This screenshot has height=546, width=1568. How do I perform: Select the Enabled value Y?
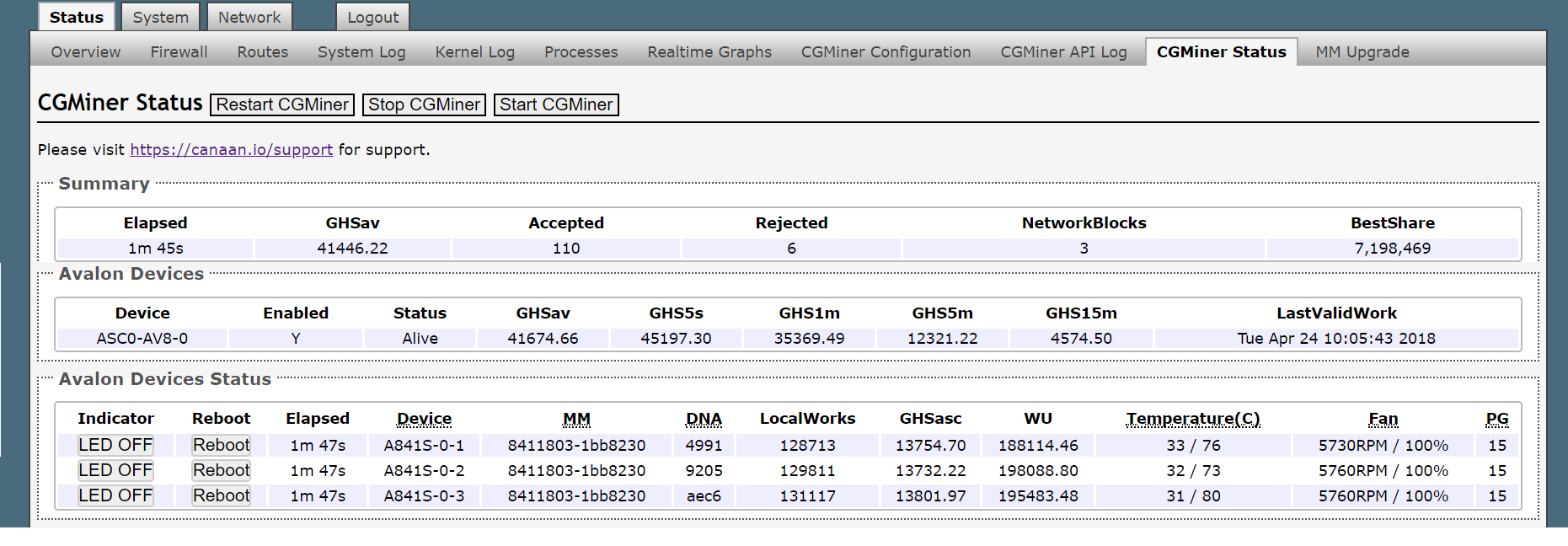(x=296, y=339)
